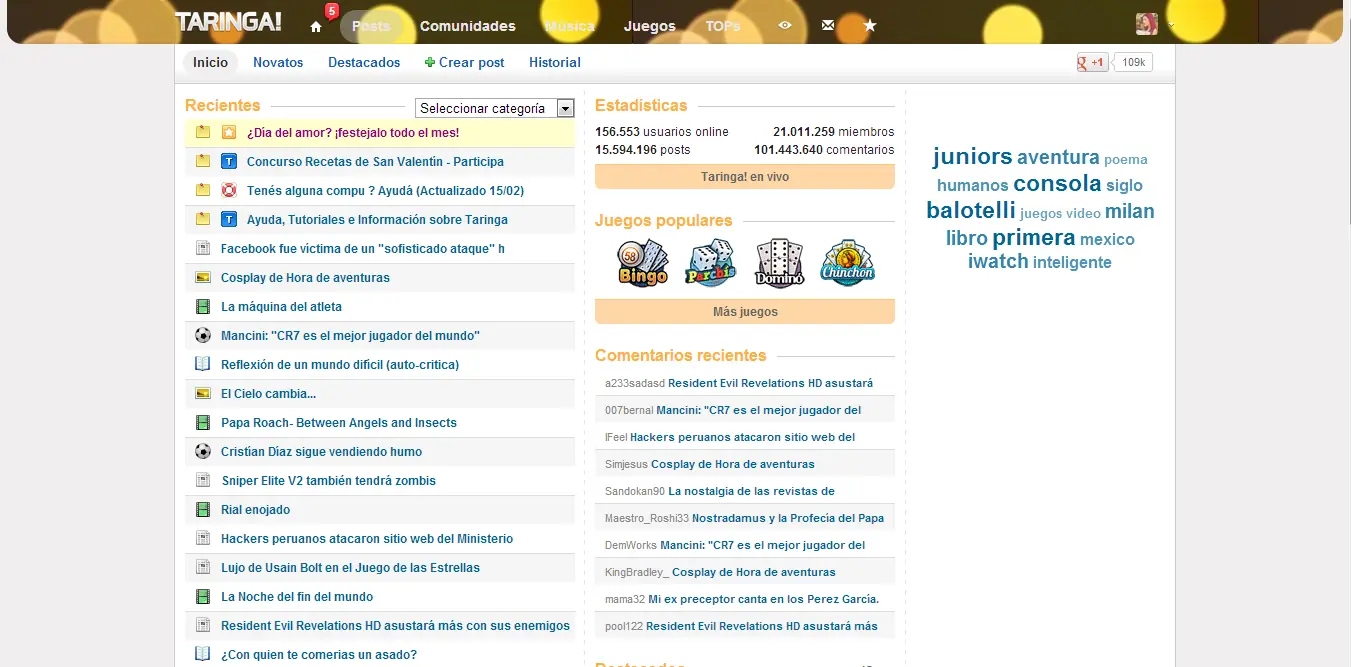Screen dimensions: 1351x667
Task: Click the milan tag
Action: tap(1130, 211)
